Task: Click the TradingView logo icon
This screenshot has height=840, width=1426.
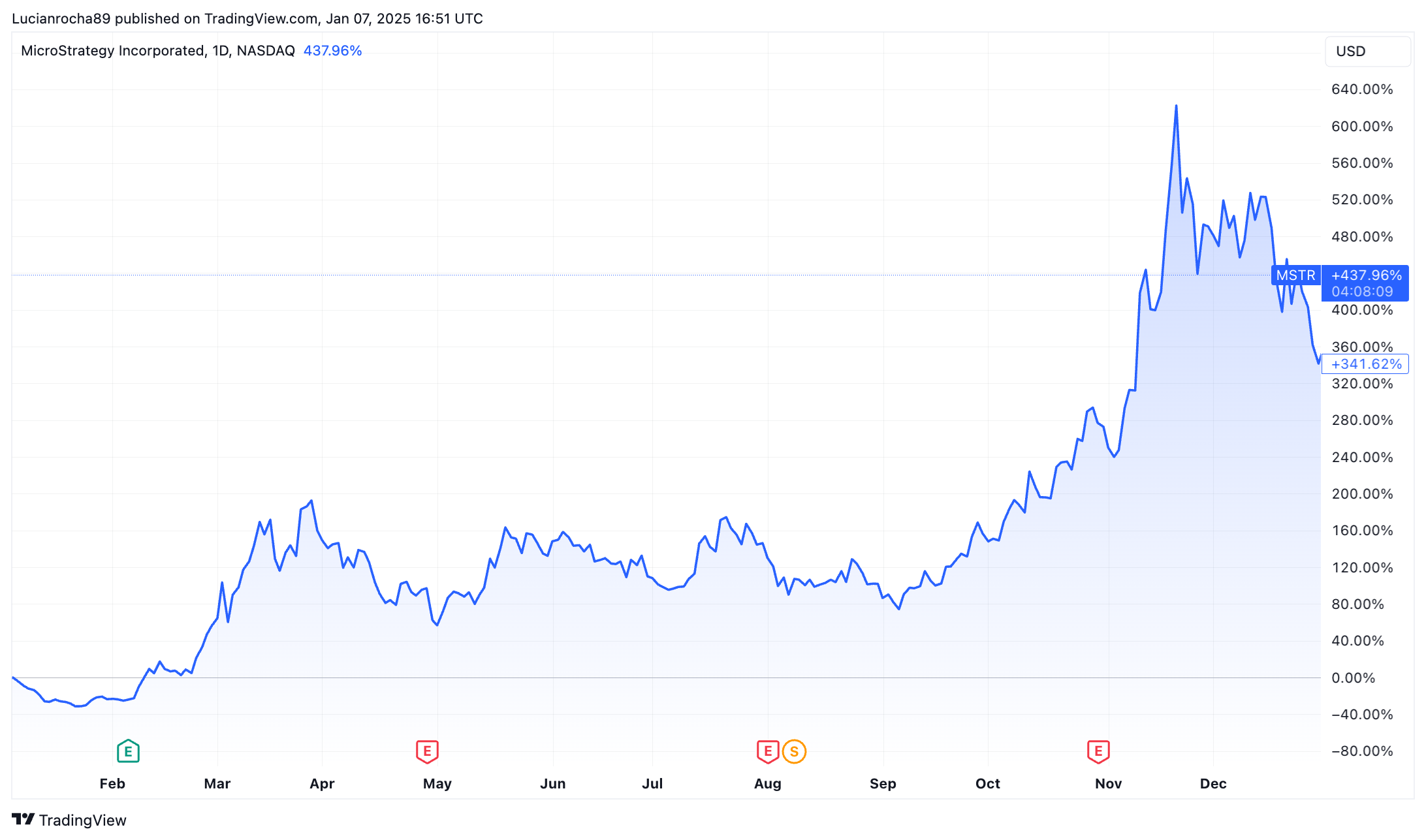Action: [x=23, y=819]
